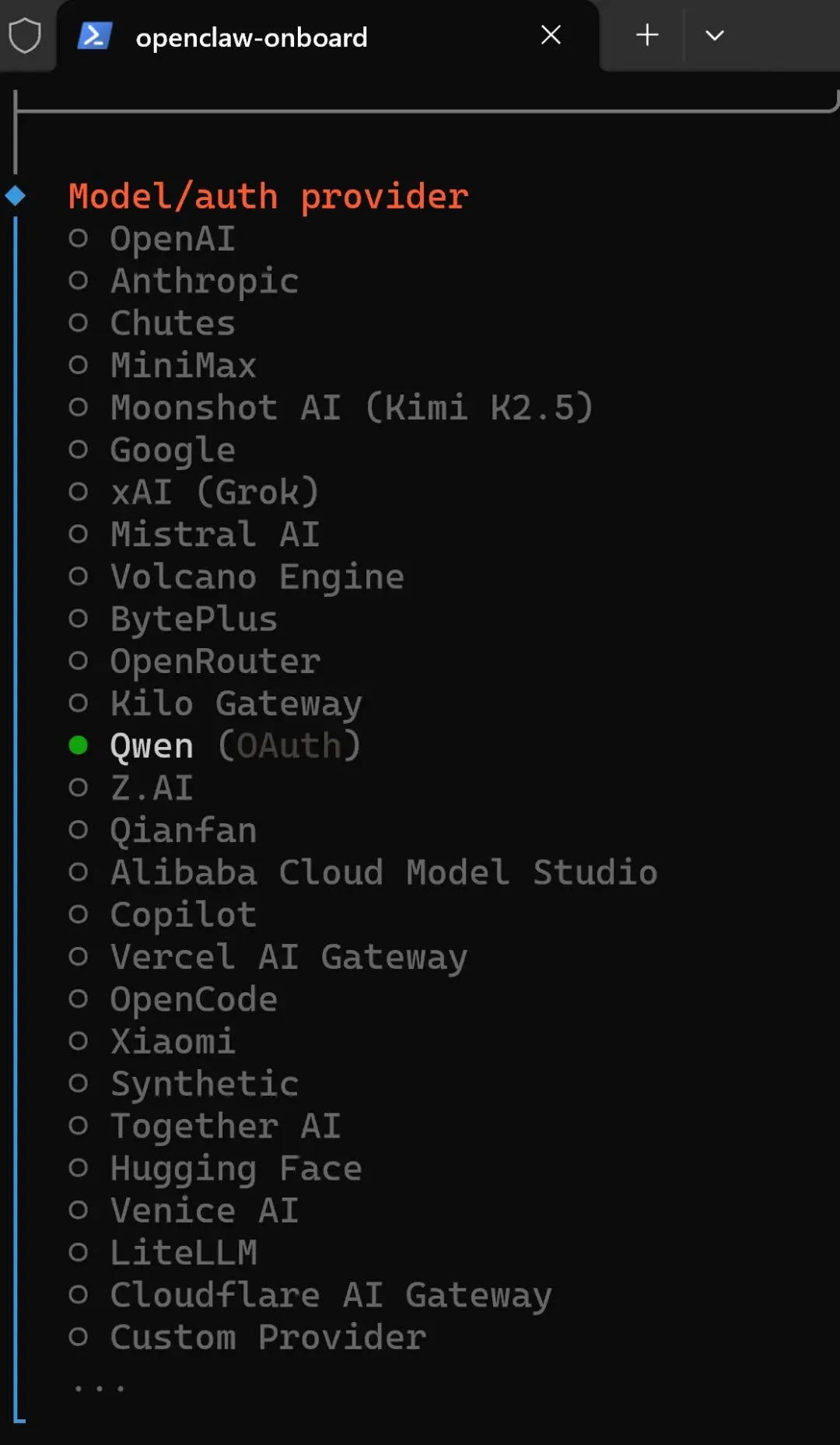This screenshot has height=1445, width=840.
Task: Select the green Qwen (OAuth) radio button
Action: pos(79,745)
